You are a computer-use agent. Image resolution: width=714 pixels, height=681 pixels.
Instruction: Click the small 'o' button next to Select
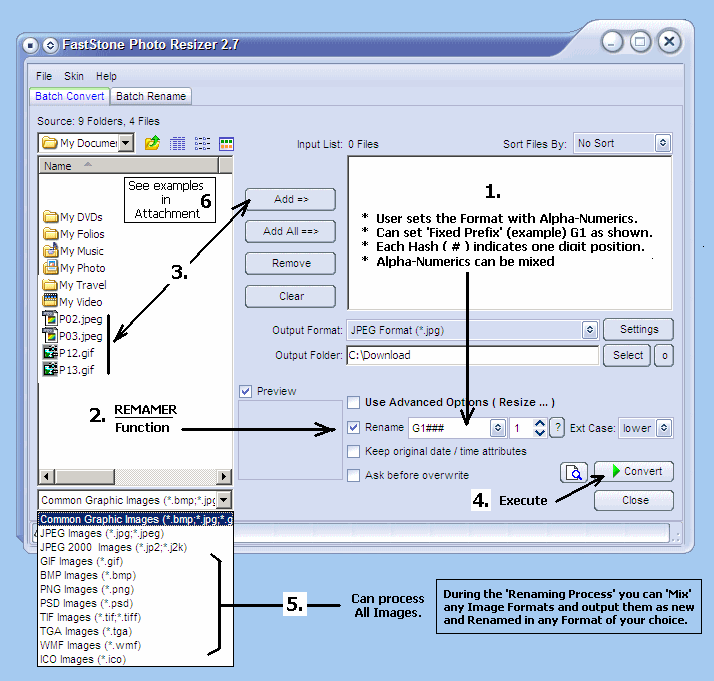pos(663,355)
